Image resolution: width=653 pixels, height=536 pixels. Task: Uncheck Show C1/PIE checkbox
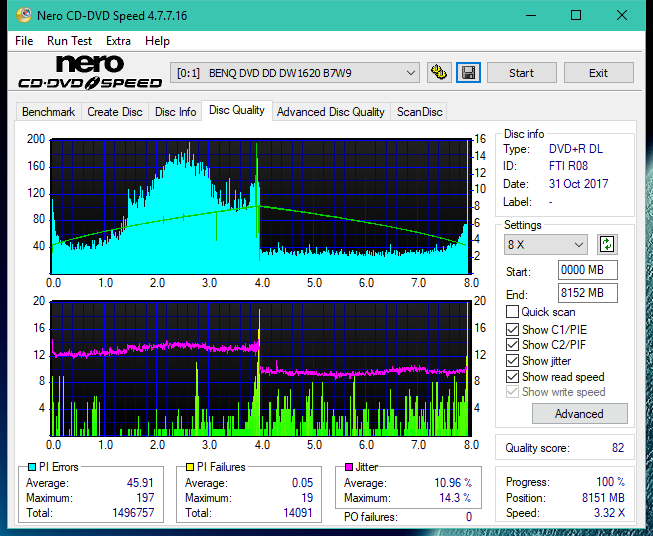click(512, 329)
